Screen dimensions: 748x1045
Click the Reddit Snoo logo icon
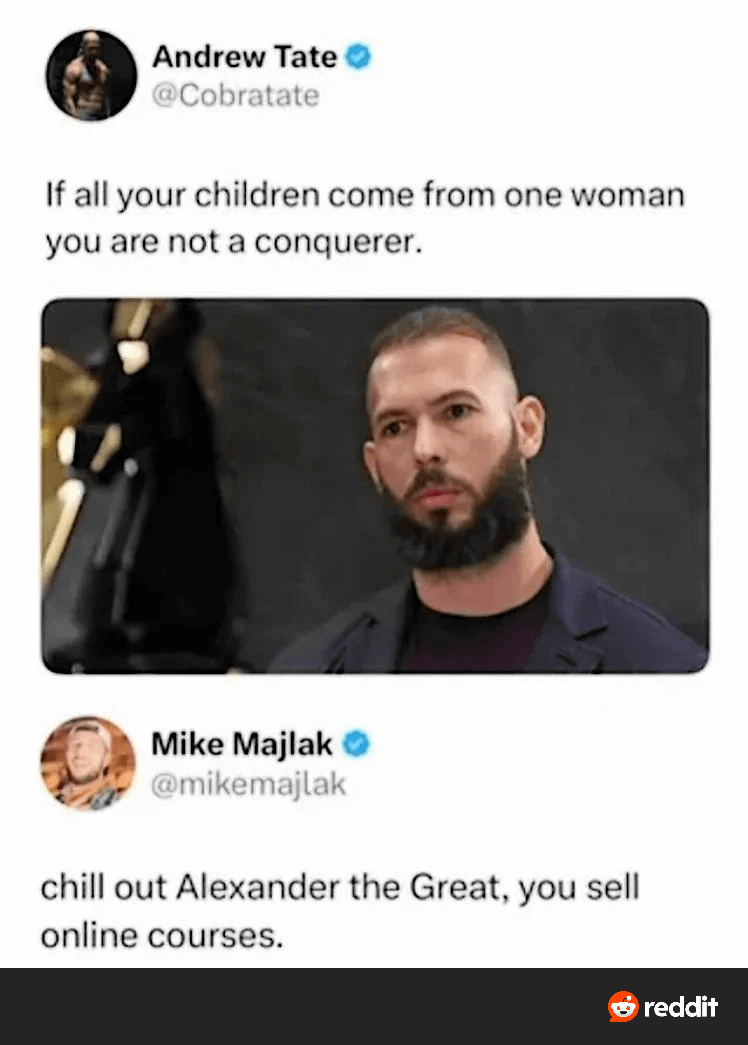tap(623, 1006)
